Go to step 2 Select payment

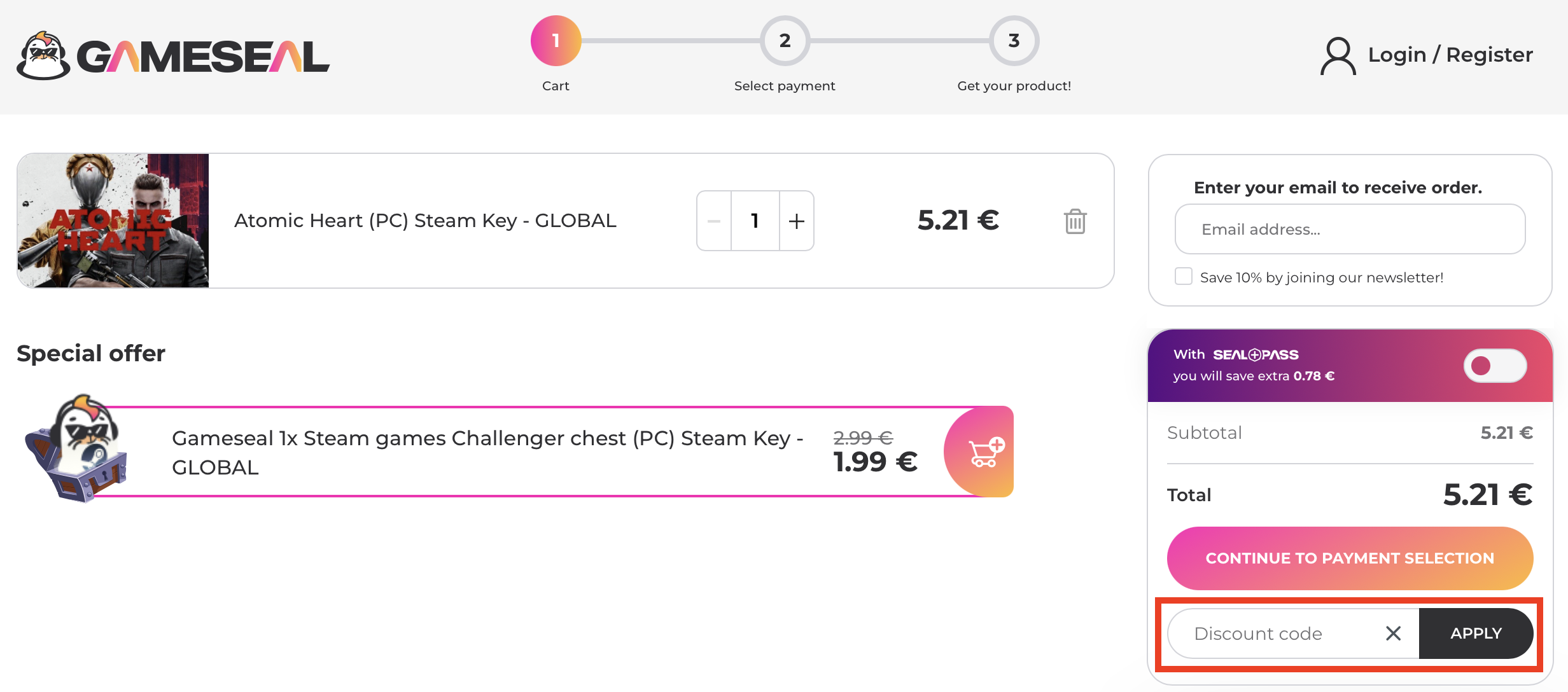pos(785,41)
